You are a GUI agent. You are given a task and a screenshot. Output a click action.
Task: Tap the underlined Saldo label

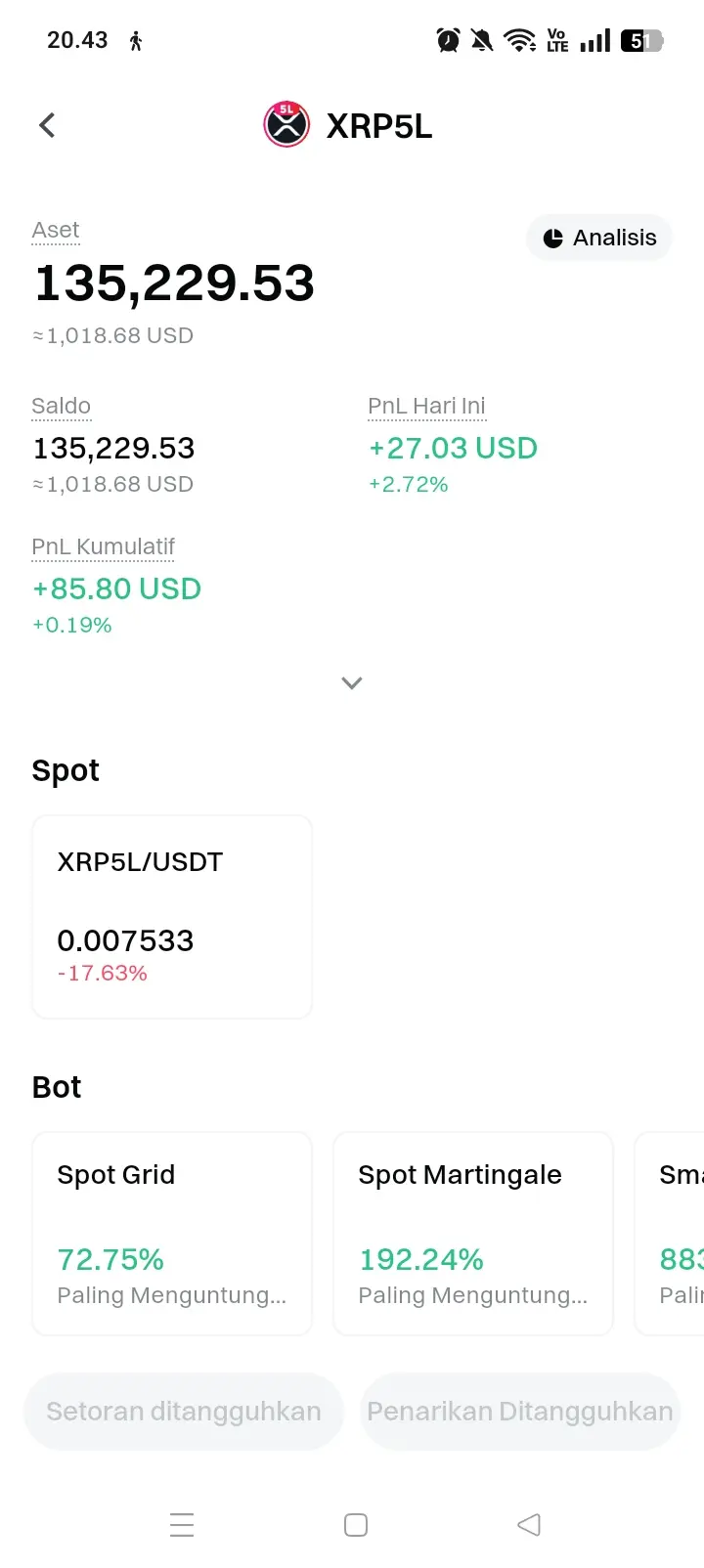[x=61, y=406]
